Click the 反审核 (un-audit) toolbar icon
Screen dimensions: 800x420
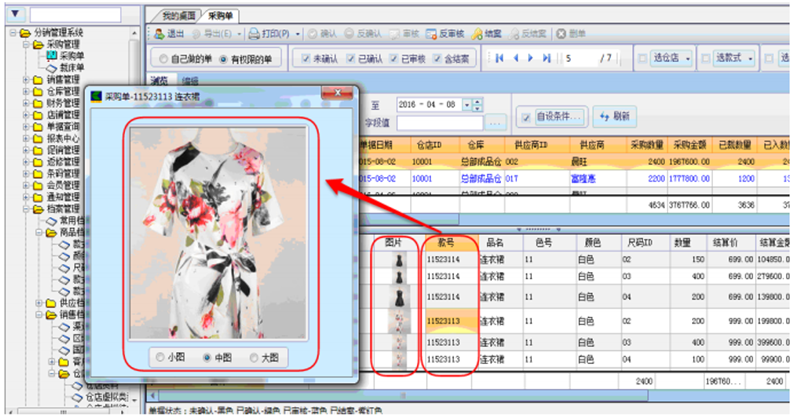click(431, 33)
